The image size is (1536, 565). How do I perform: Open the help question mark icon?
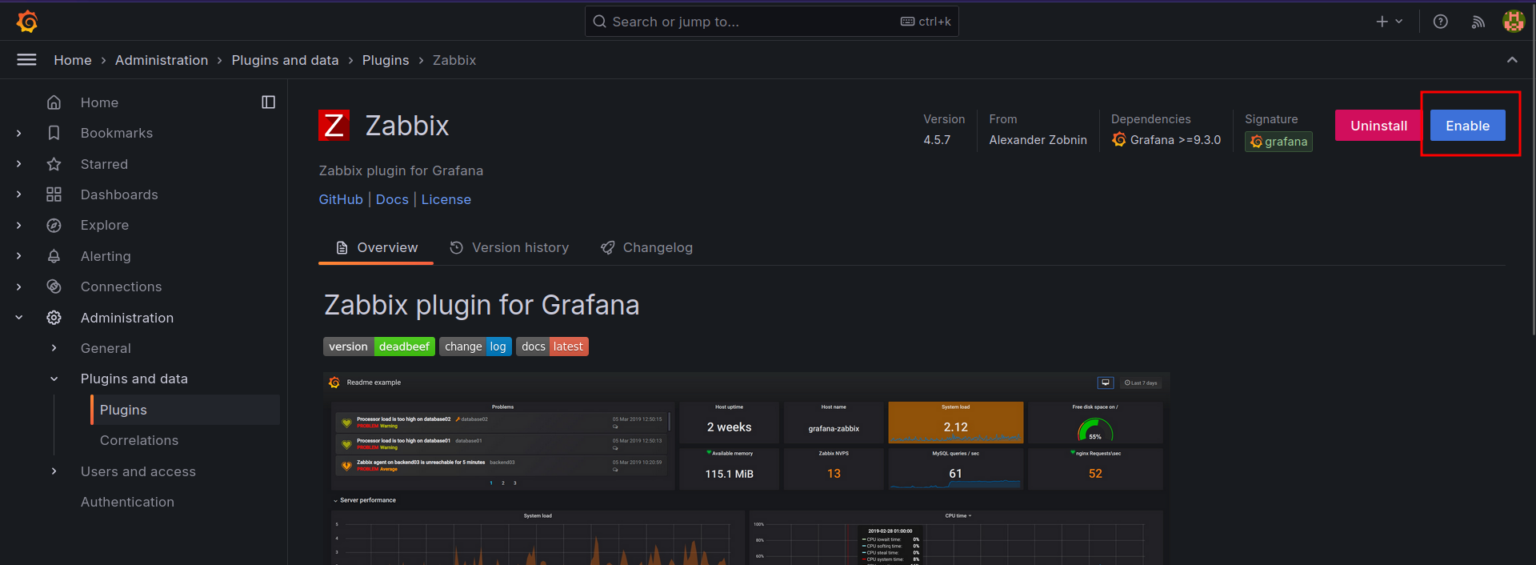pyautogui.click(x=1440, y=21)
